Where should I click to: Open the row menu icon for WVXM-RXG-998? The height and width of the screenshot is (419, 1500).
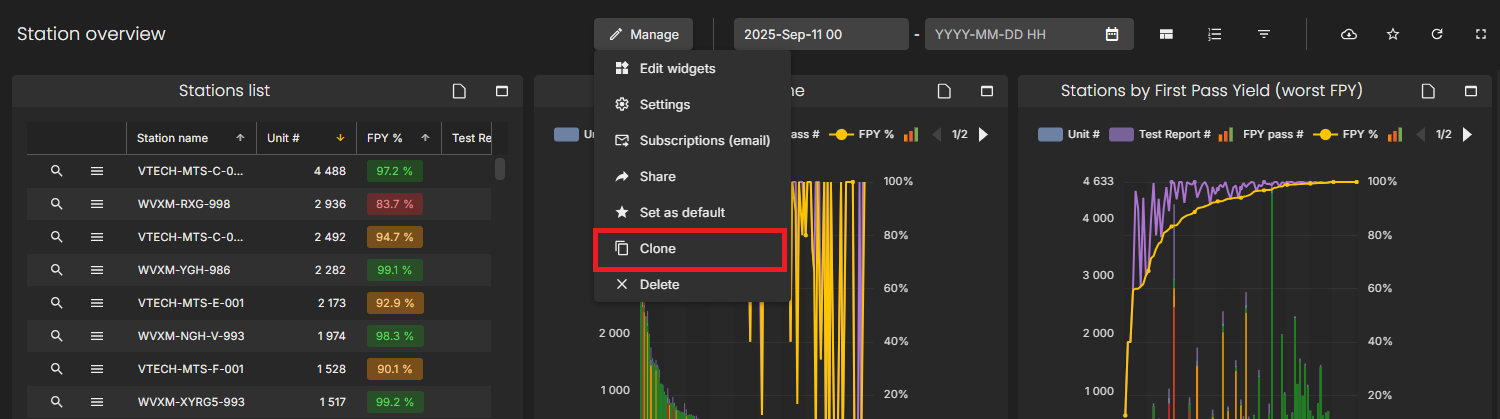point(97,204)
